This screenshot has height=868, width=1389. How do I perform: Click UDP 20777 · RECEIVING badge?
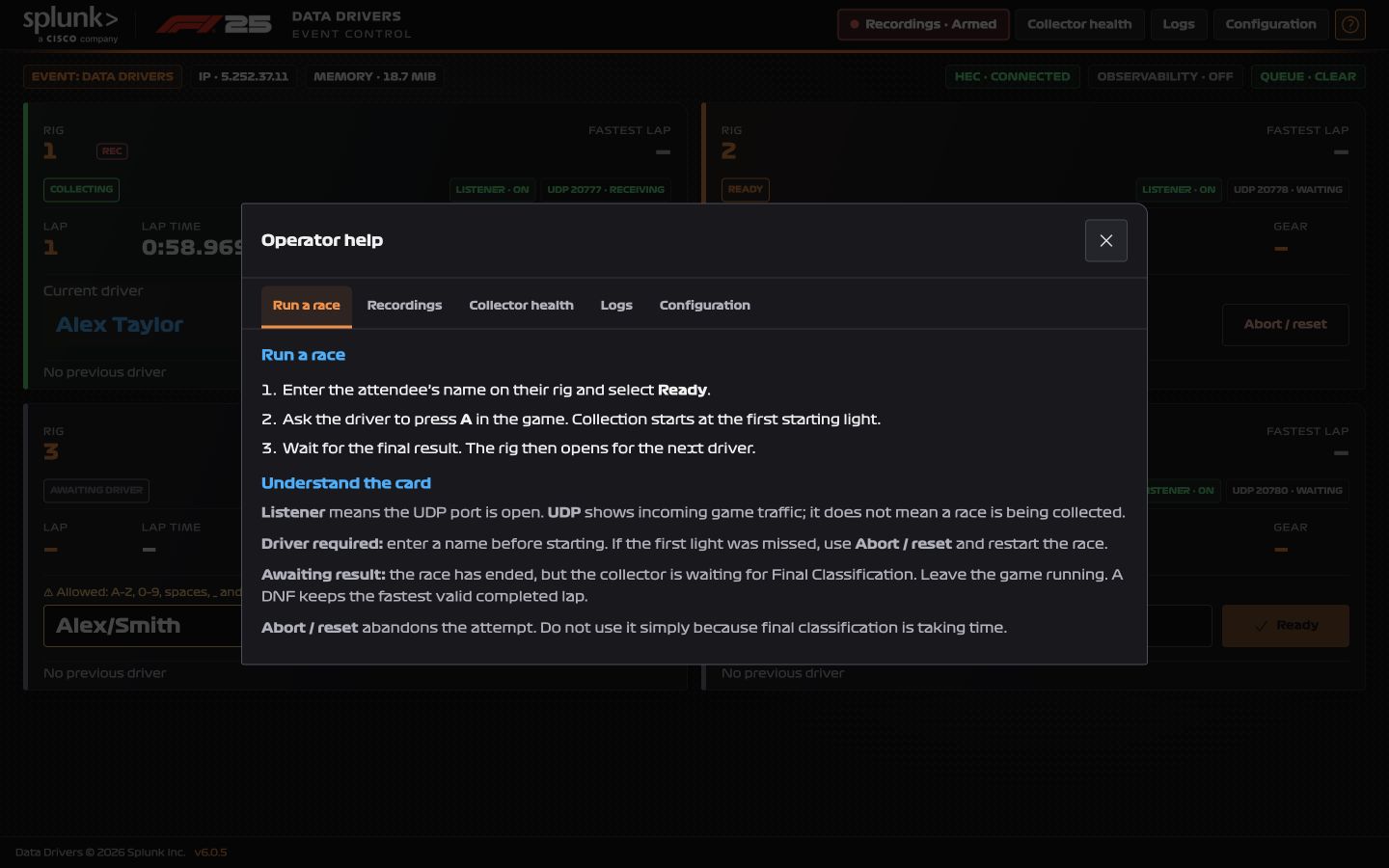tap(606, 190)
